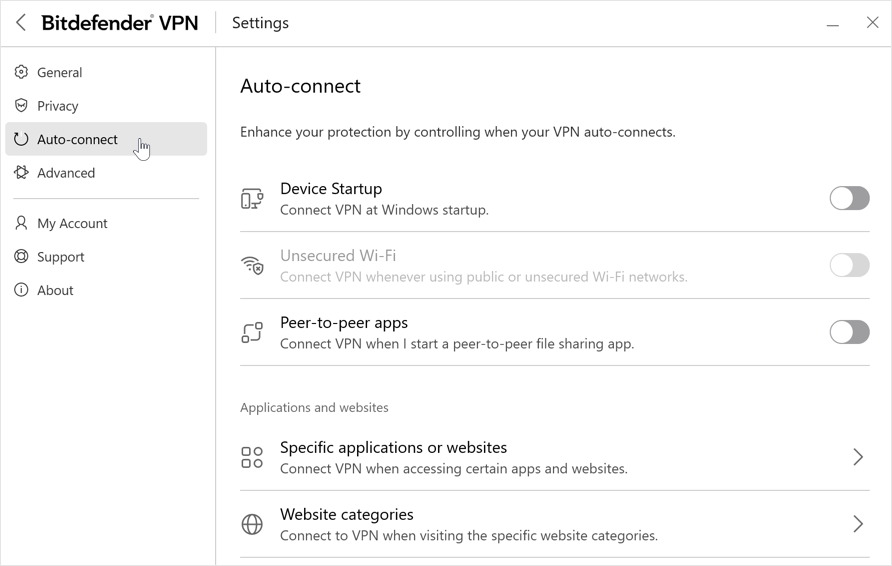The image size is (892, 566).
Task: Open My Account page
Action: 106,223
